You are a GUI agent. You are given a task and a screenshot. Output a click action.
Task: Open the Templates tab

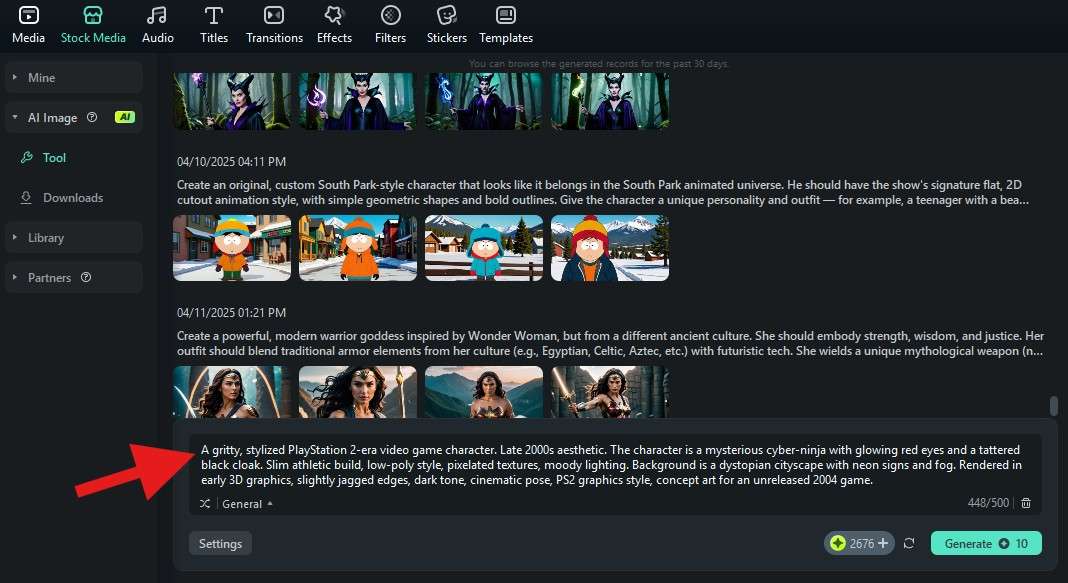pyautogui.click(x=506, y=25)
